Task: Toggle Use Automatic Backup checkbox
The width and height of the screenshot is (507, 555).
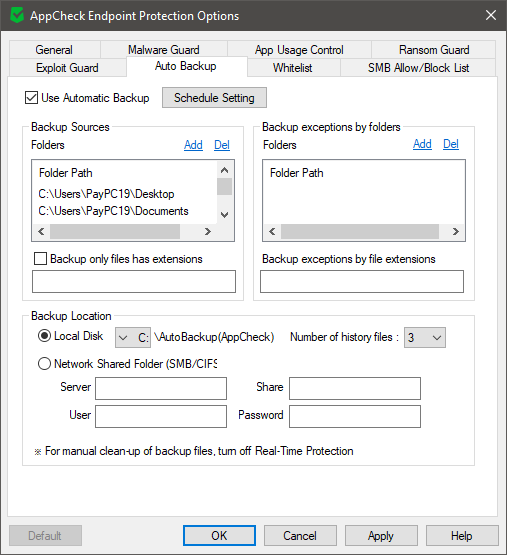Action: 32,98
